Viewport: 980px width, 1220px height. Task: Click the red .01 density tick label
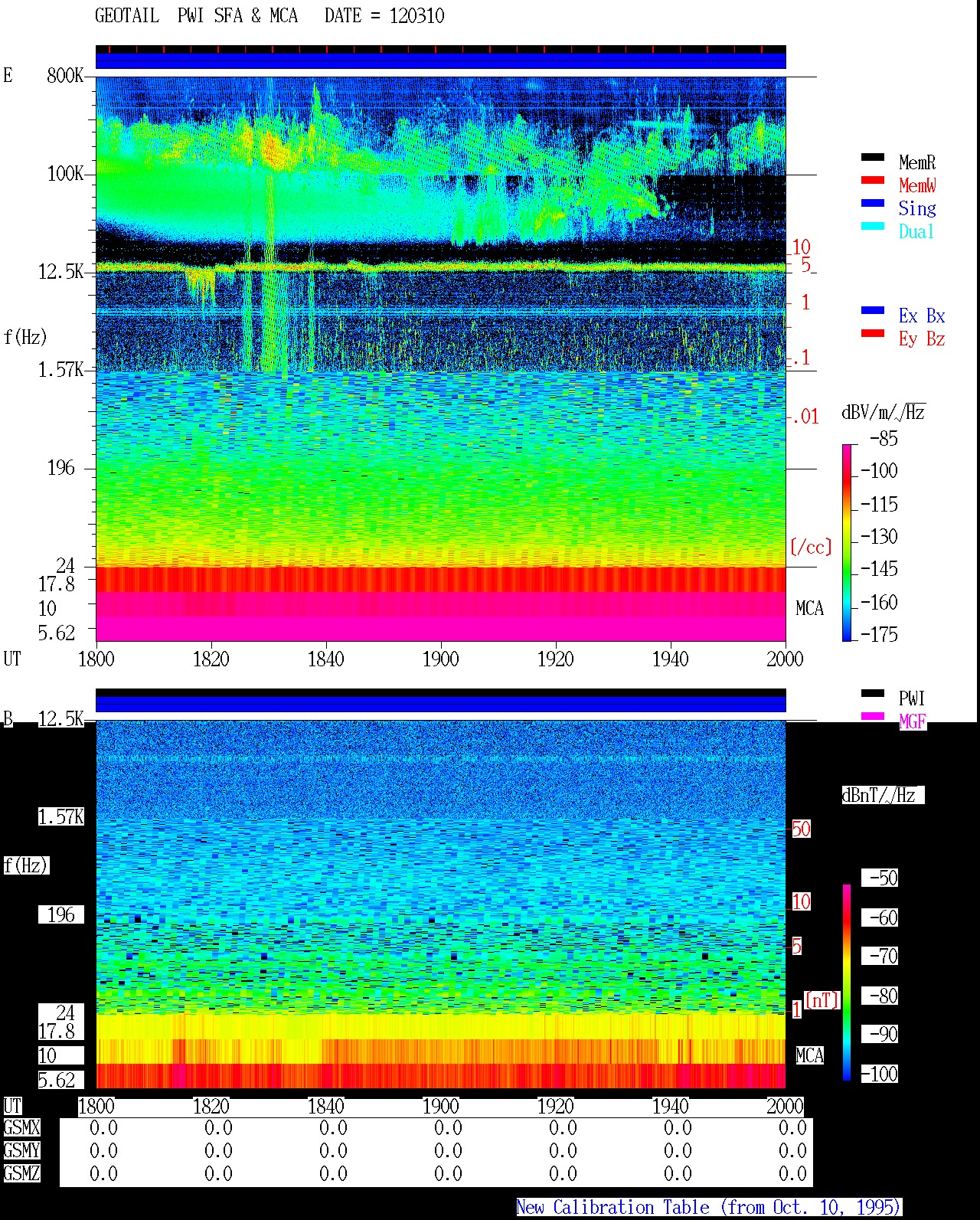click(x=805, y=417)
